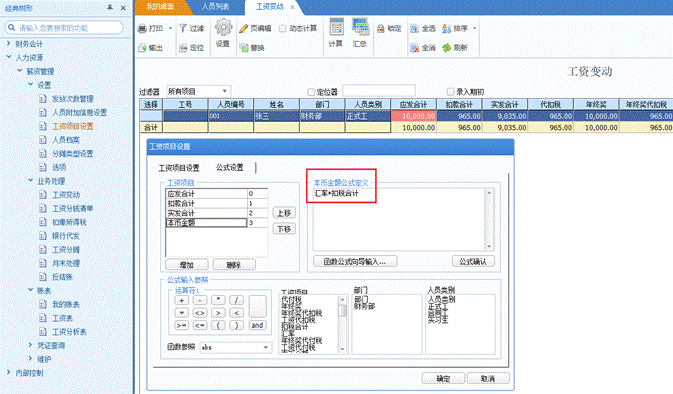Open the Settings (设置) gear icon

coord(223,28)
